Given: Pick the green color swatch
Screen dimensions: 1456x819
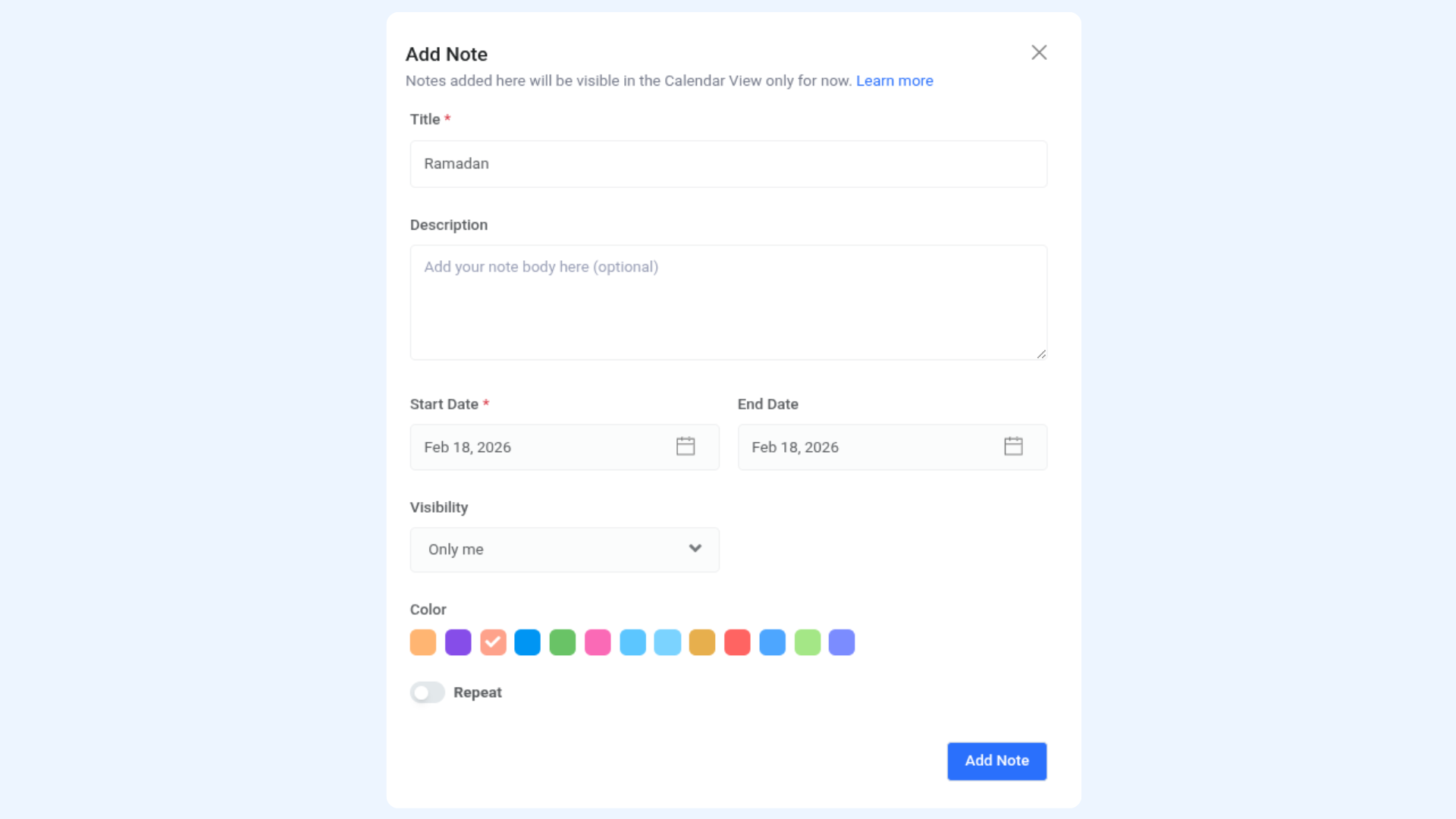Looking at the screenshot, I should (x=563, y=642).
